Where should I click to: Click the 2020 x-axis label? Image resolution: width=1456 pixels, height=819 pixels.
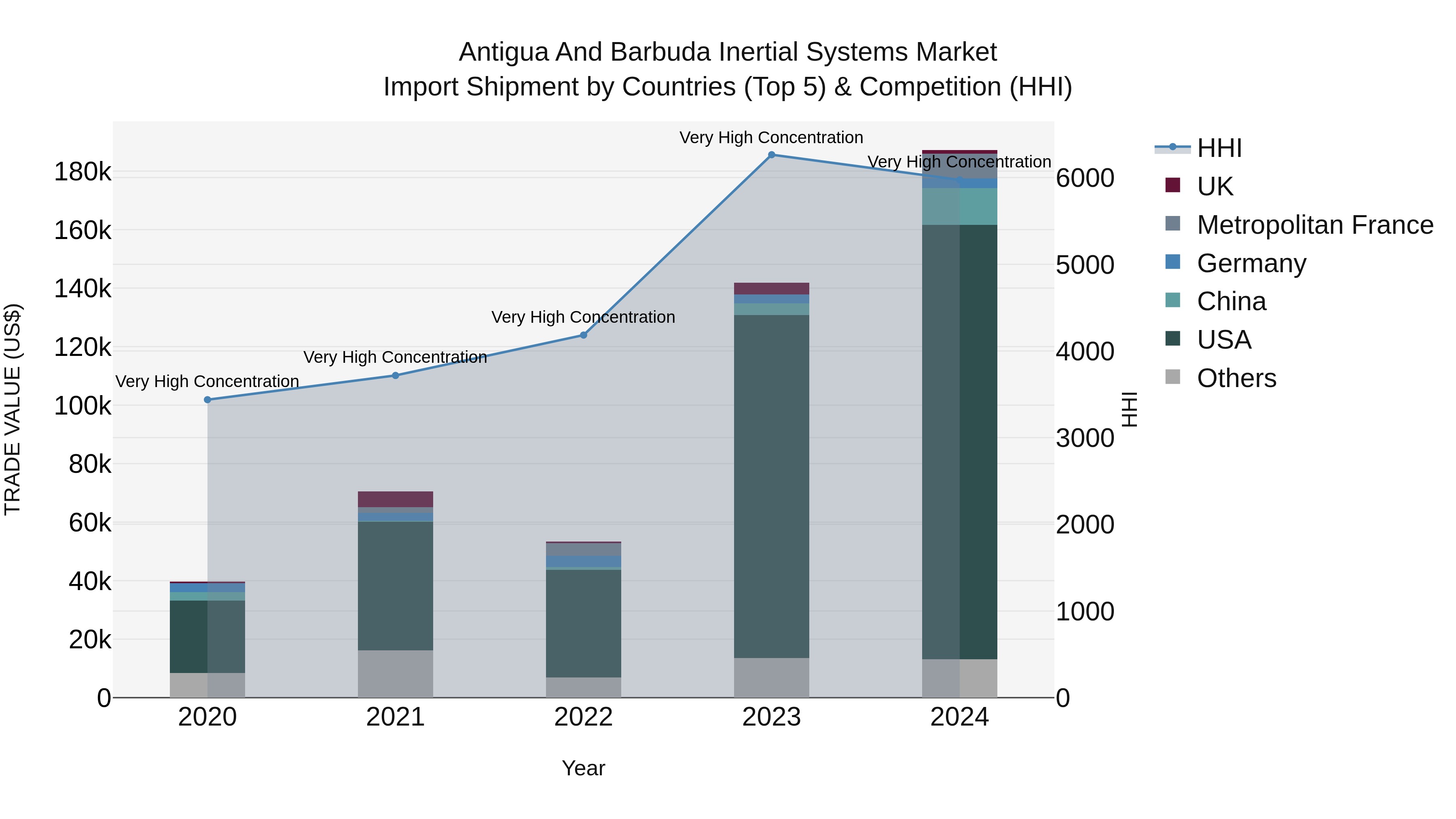207,717
